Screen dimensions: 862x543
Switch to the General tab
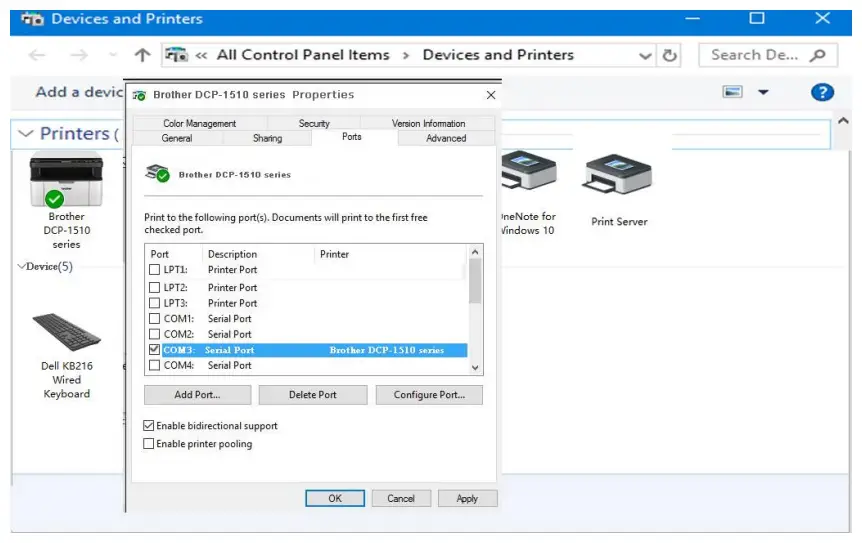click(x=177, y=138)
